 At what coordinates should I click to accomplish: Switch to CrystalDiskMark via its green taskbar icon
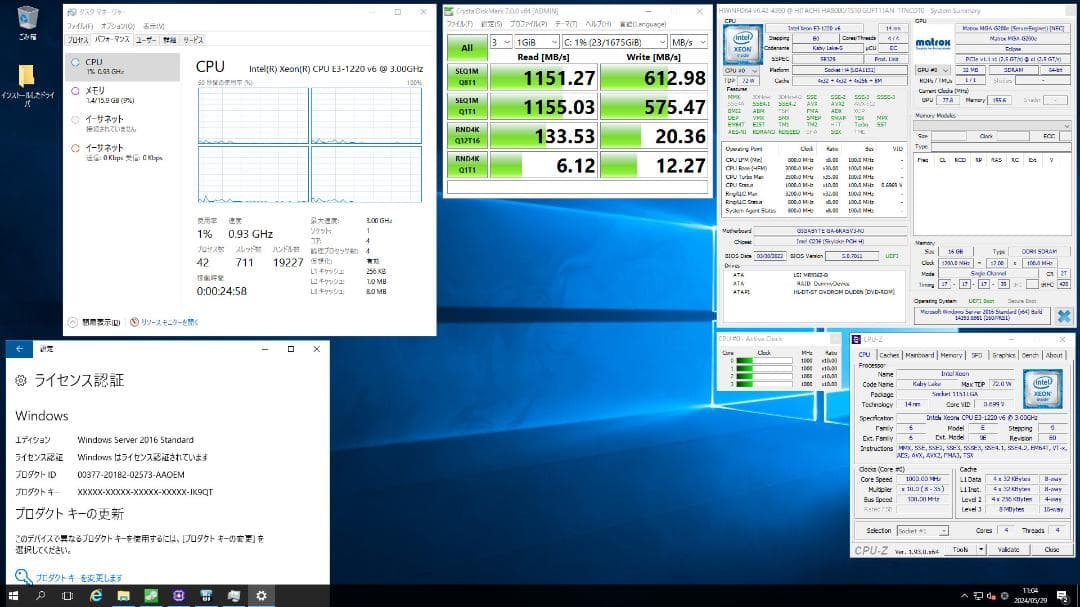pos(149,596)
